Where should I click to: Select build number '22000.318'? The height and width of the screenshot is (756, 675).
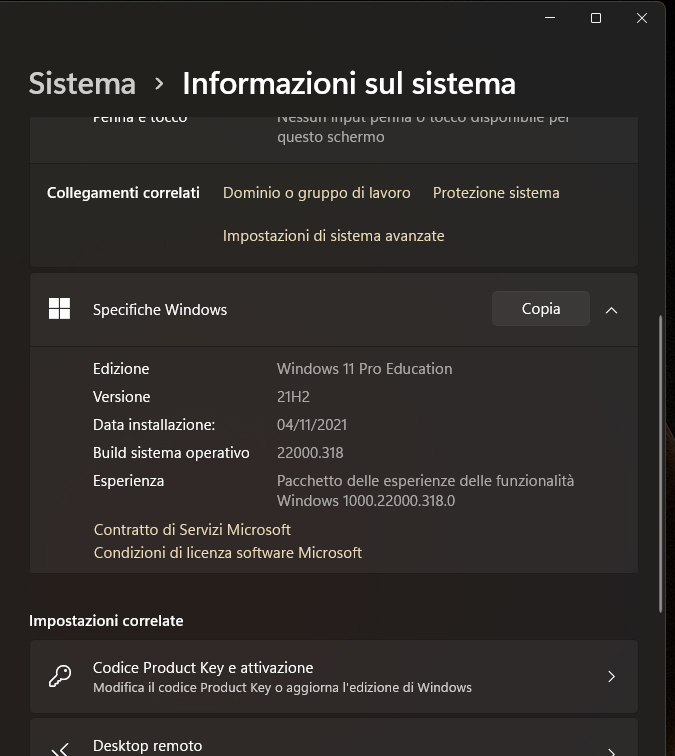click(x=310, y=453)
